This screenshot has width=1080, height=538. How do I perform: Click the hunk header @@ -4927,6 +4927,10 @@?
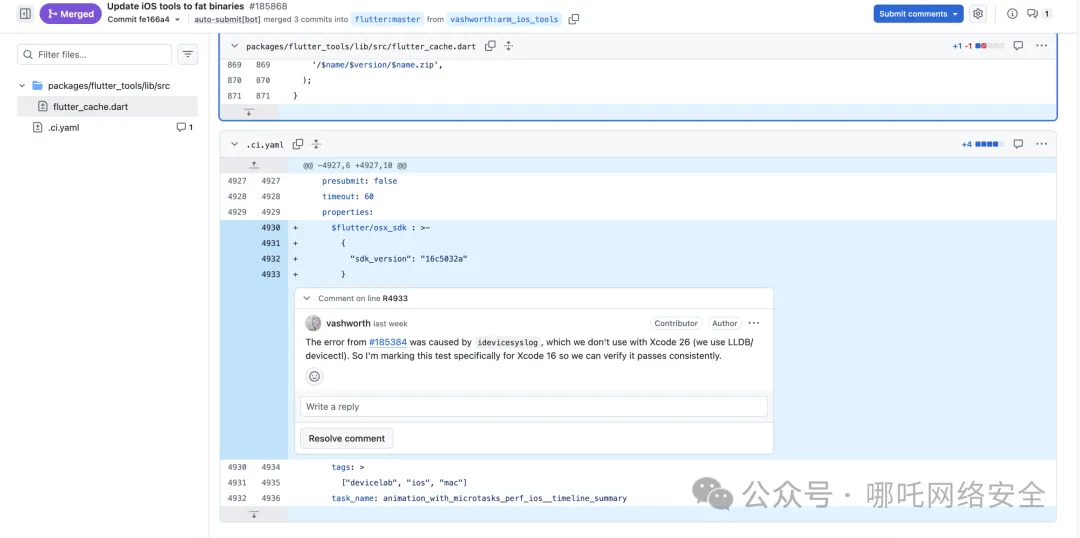pos(355,166)
